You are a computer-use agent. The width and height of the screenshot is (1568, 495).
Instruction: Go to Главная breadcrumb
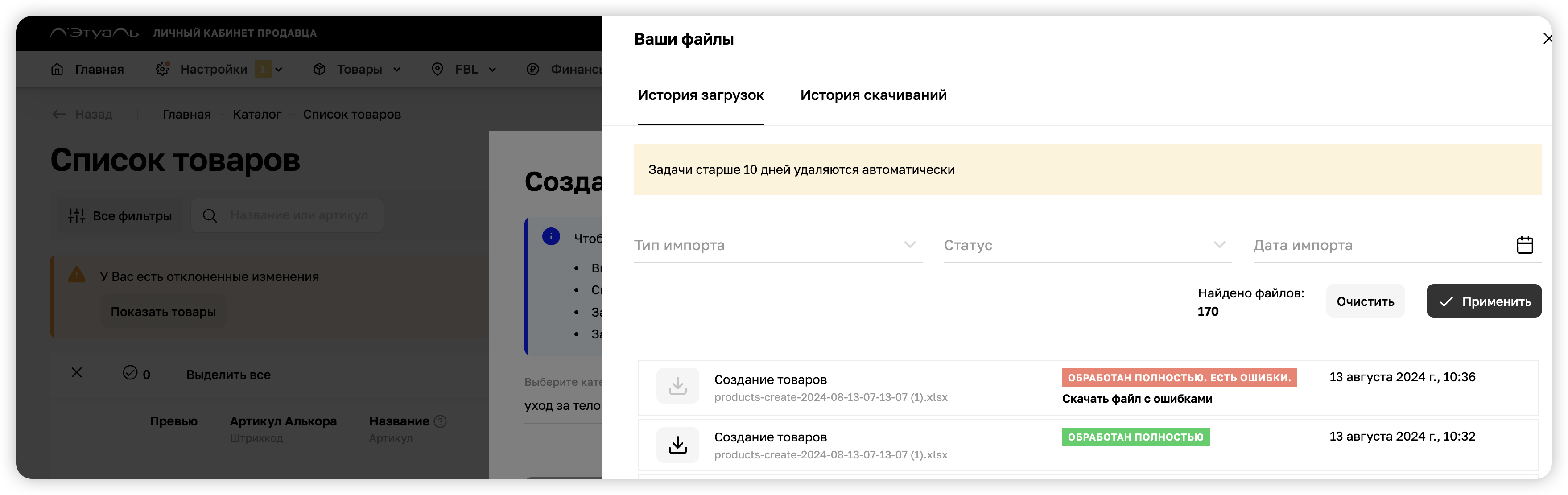186,115
